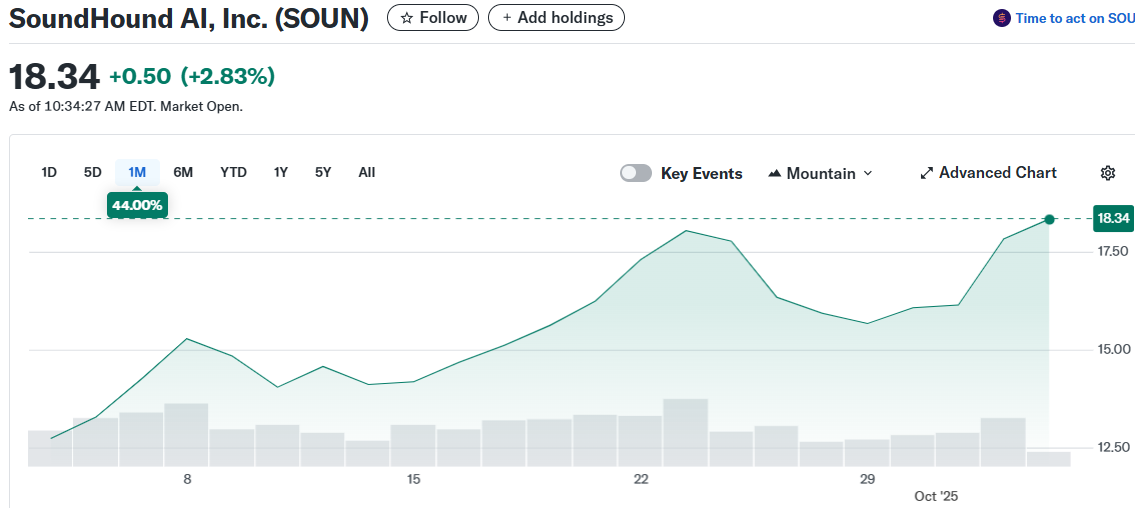Open chart settings gear icon

pos(1107,173)
